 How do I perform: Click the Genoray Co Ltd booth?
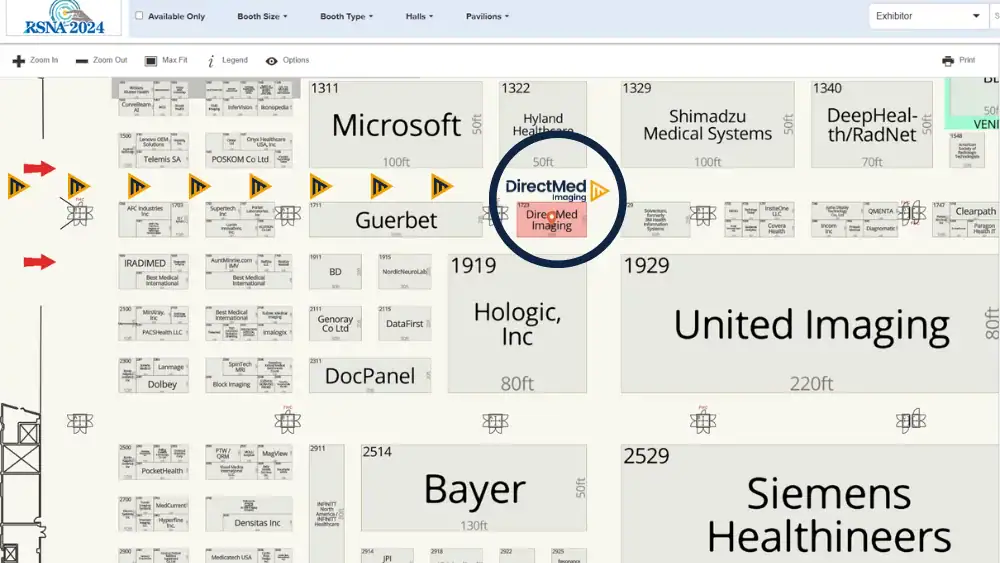(335, 323)
